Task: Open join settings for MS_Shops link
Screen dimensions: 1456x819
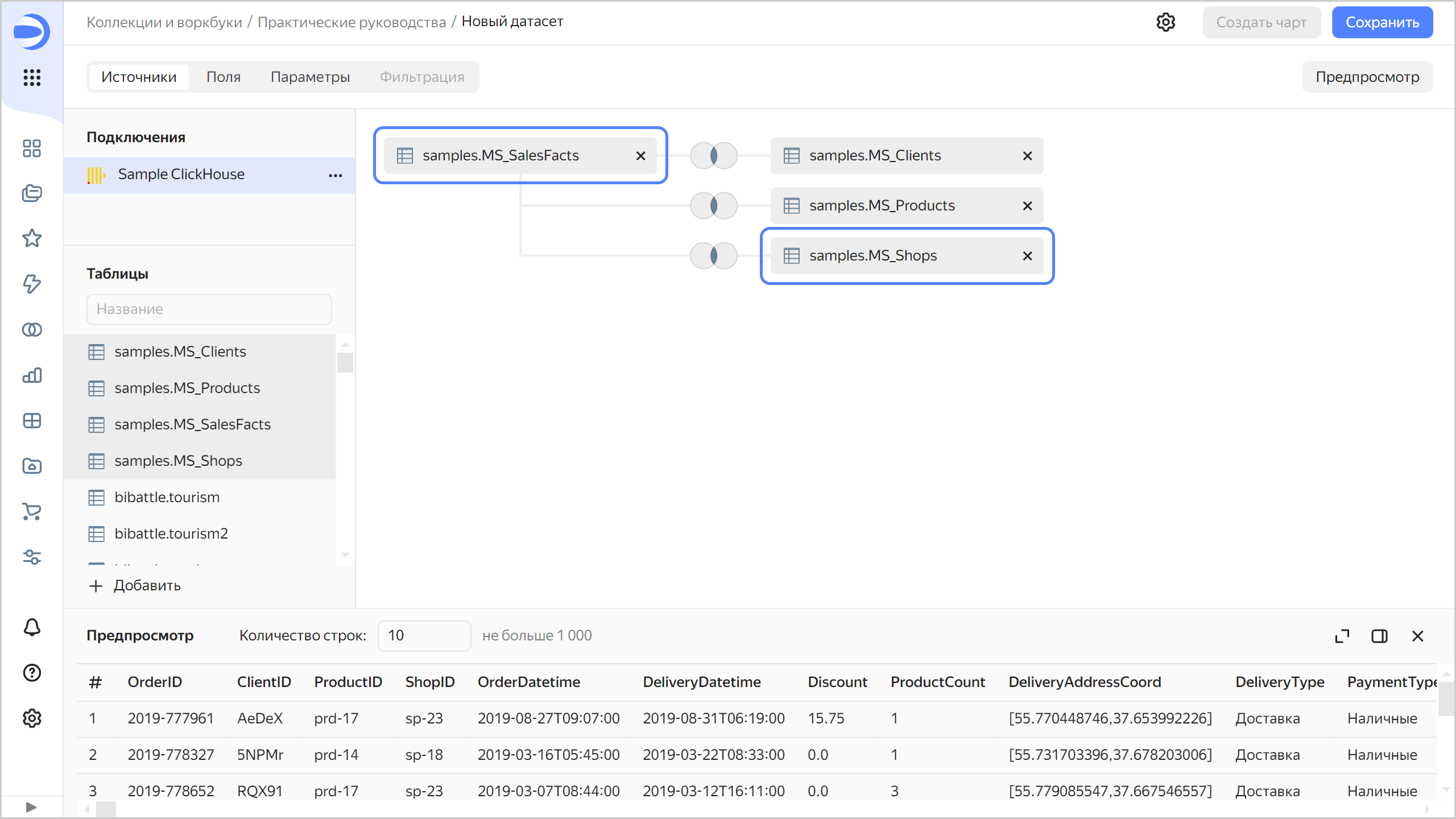Action: tap(714, 255)
